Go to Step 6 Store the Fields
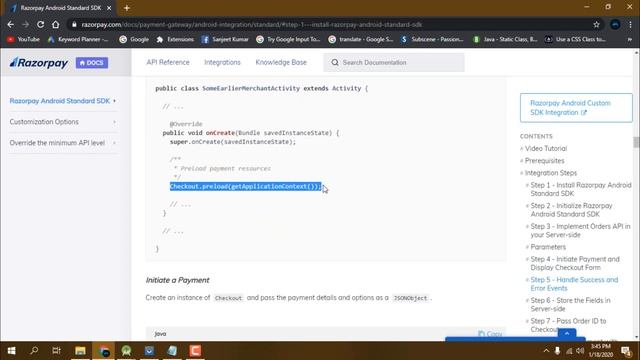Image resolution: width=640 pixels, height=360 pixels. coord(570,304)
